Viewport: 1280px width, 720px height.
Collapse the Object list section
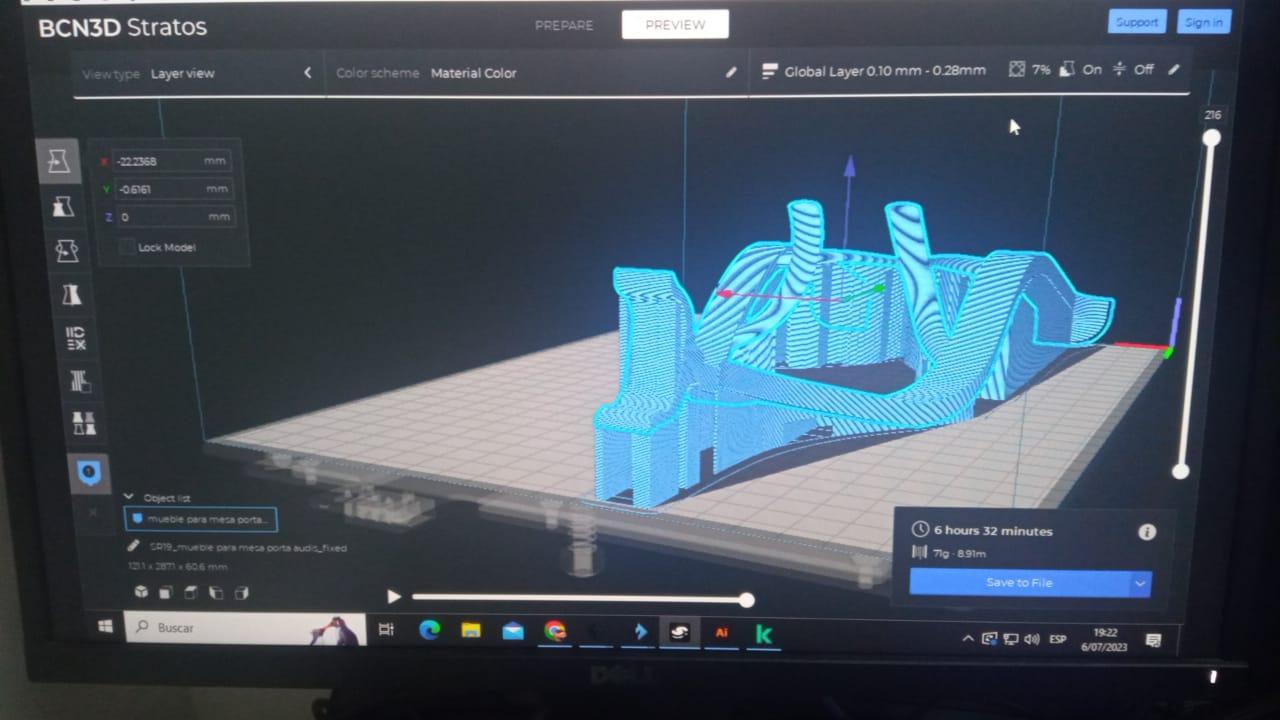[x=129, y=497]
